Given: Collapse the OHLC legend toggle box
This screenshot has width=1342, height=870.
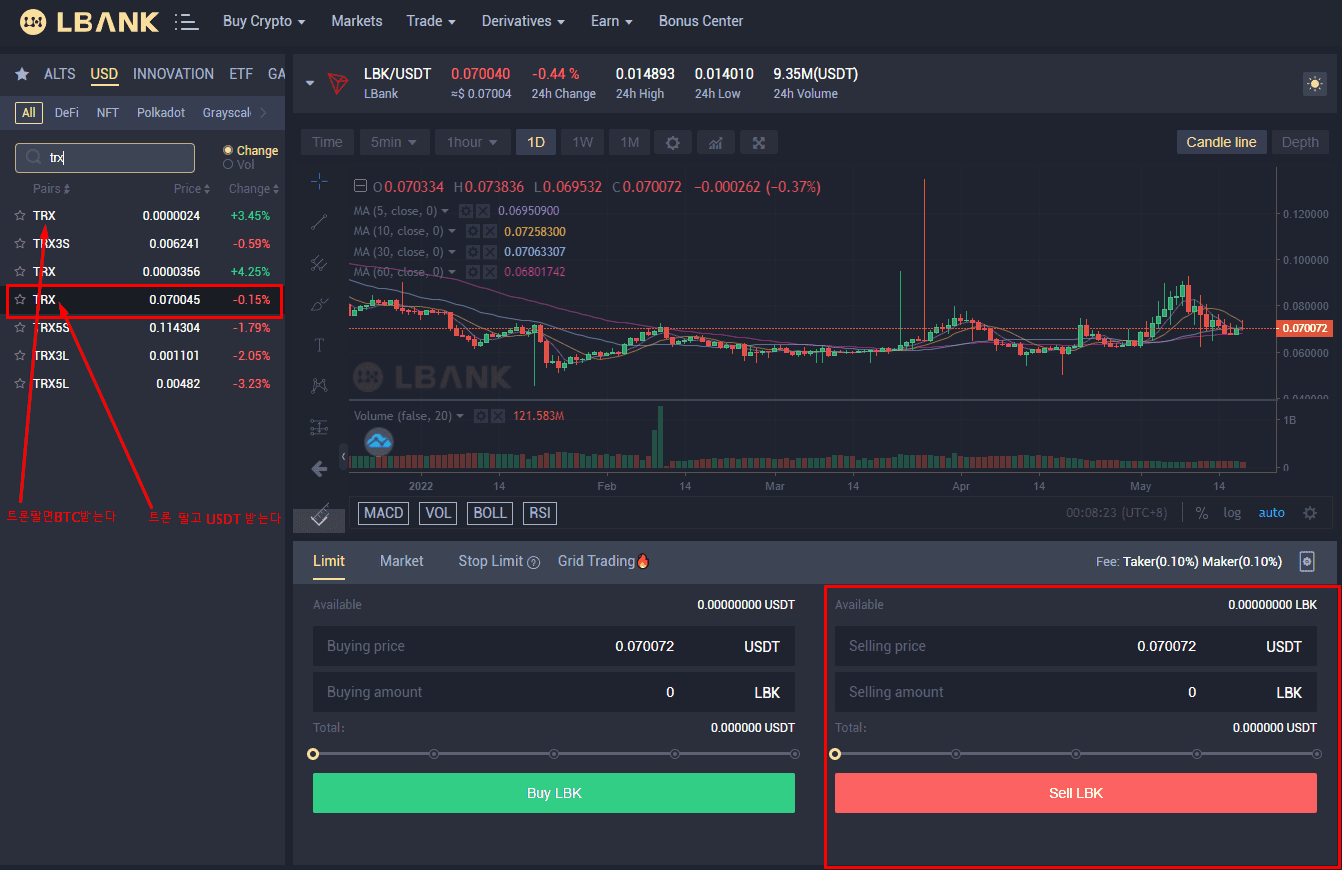Looking at the screenshot, I should click(x=360, y=187).
